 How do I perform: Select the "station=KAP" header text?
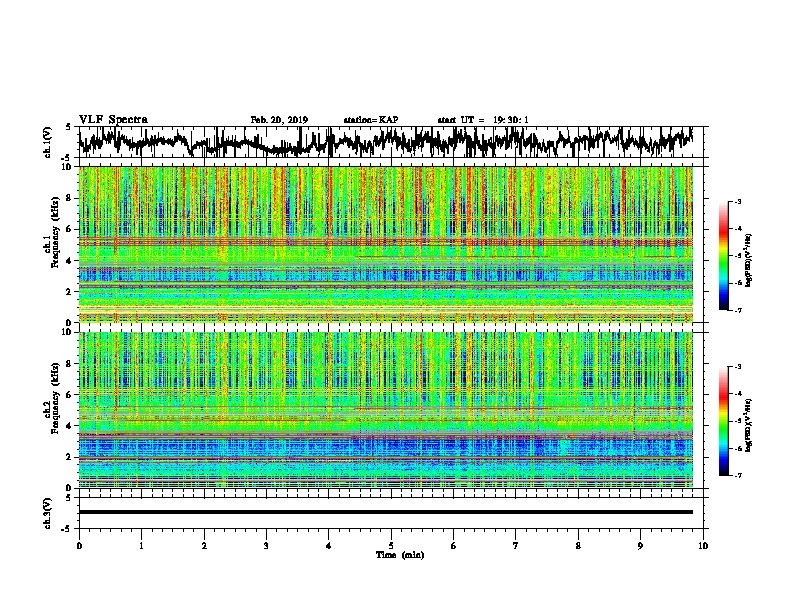pyautogui.click(x=371, y=120)
